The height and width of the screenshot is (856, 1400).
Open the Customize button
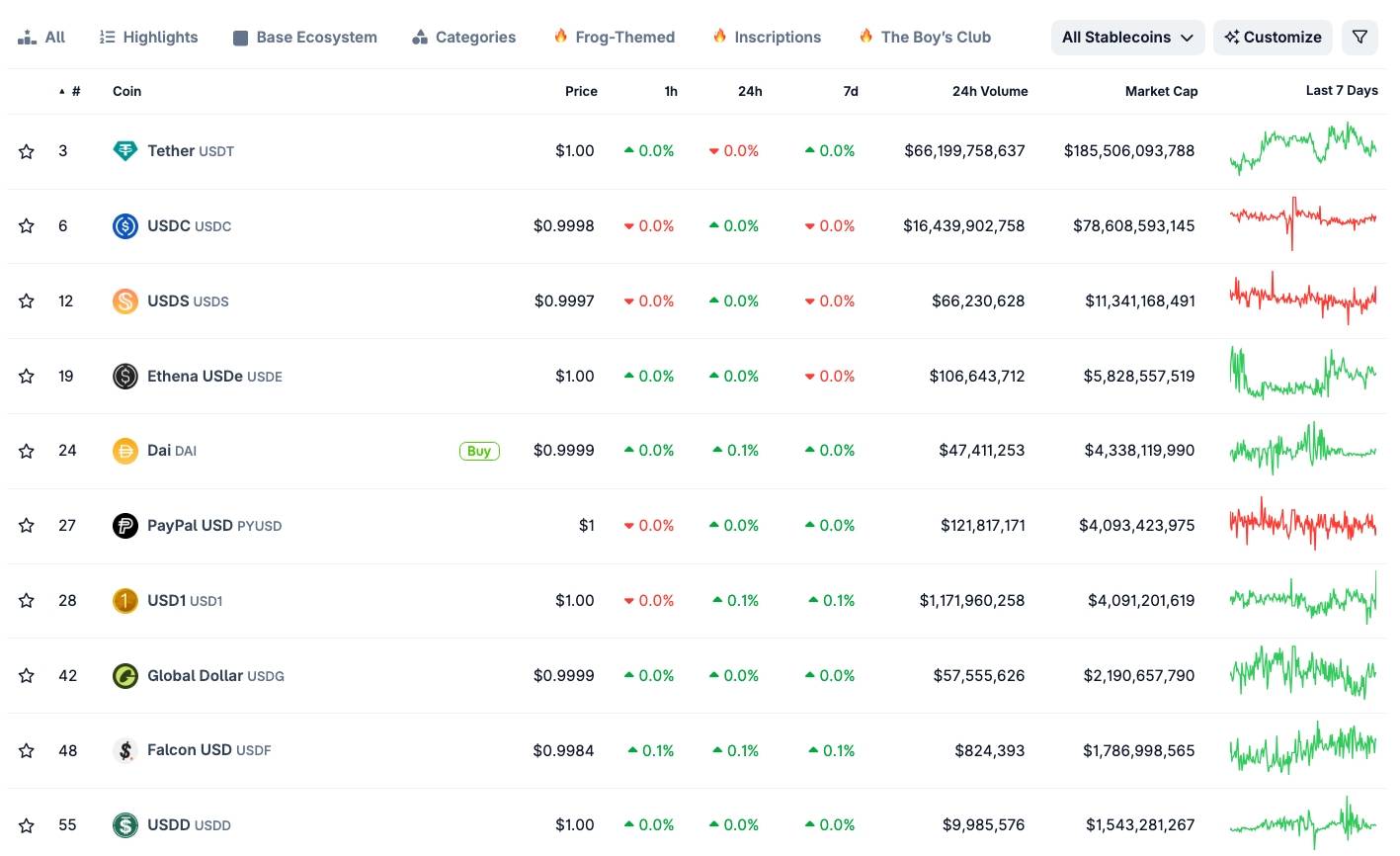click(x=1273, y=37)
